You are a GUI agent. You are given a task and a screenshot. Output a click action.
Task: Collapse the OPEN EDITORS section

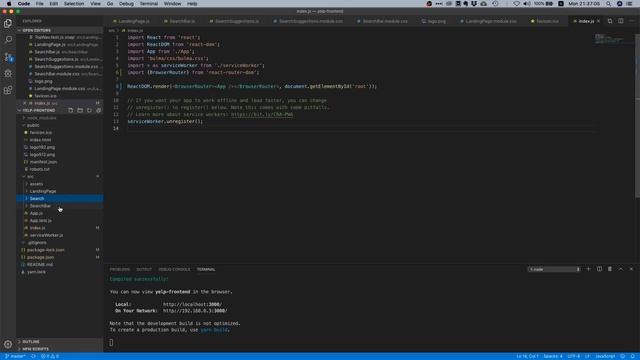tap(37, 30)
